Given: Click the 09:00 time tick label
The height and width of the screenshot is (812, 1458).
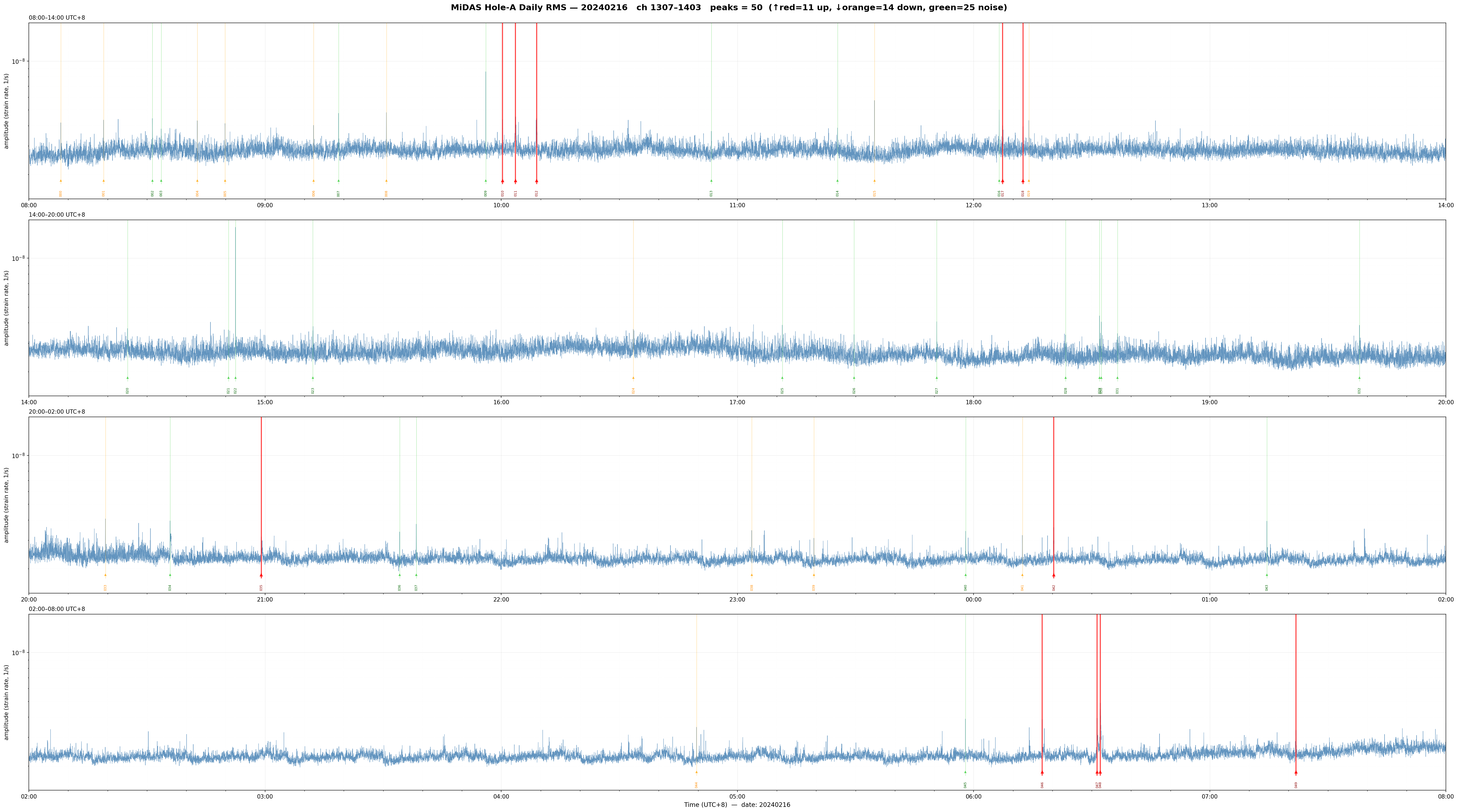Looking at the screenshot, I should [x=265, y=205].
